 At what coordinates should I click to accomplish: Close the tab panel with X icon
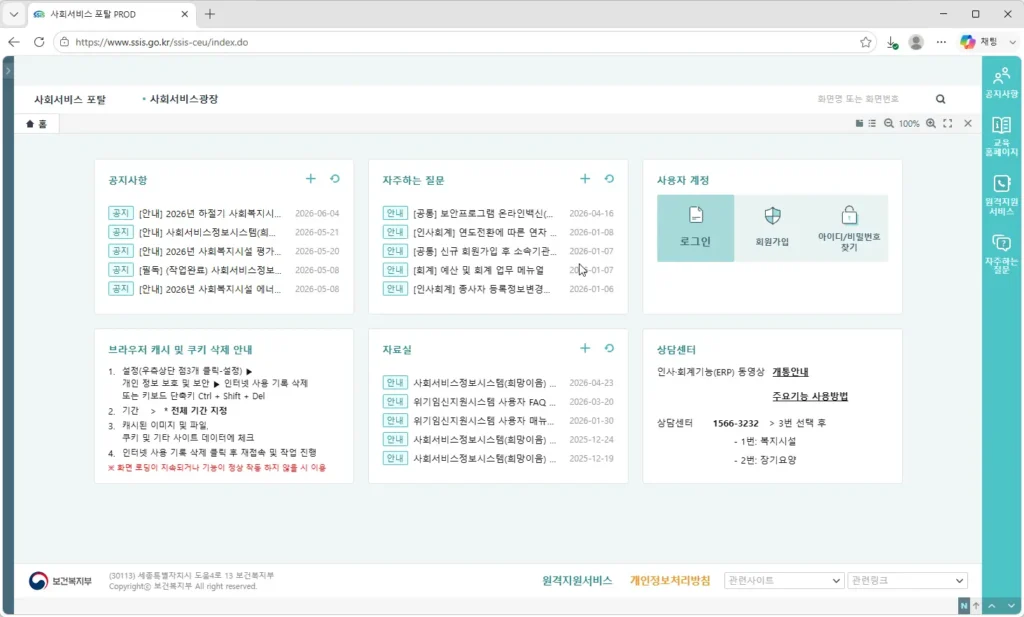(x=968, y=123)
